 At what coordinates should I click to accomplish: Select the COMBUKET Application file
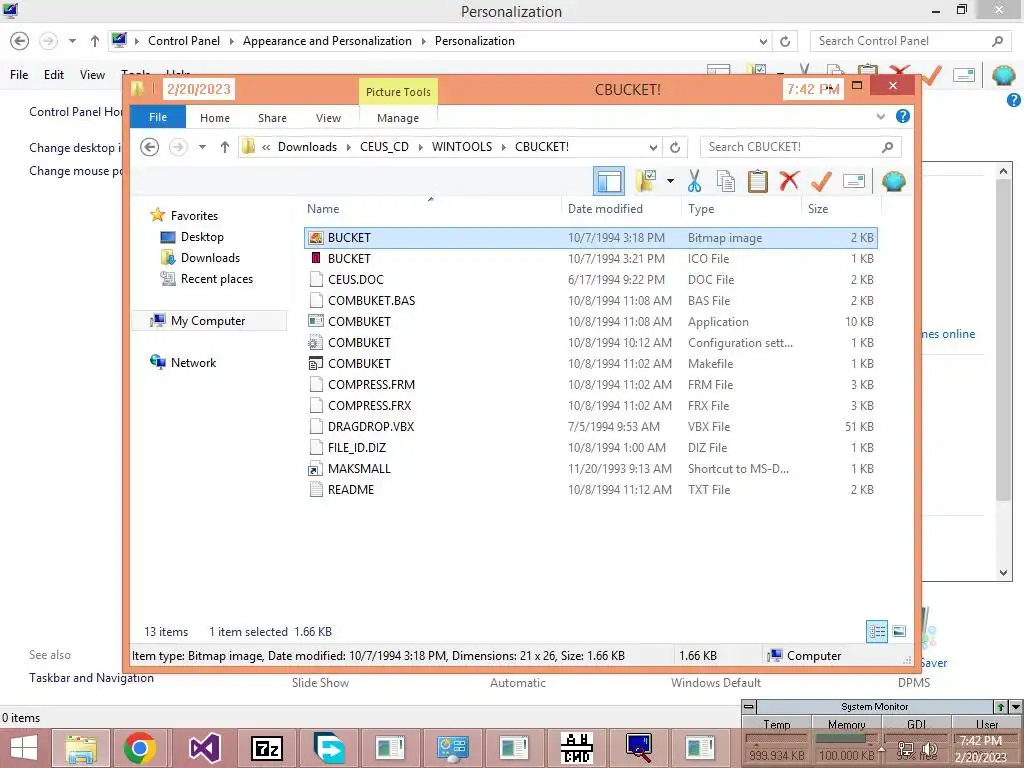point(590,321)
